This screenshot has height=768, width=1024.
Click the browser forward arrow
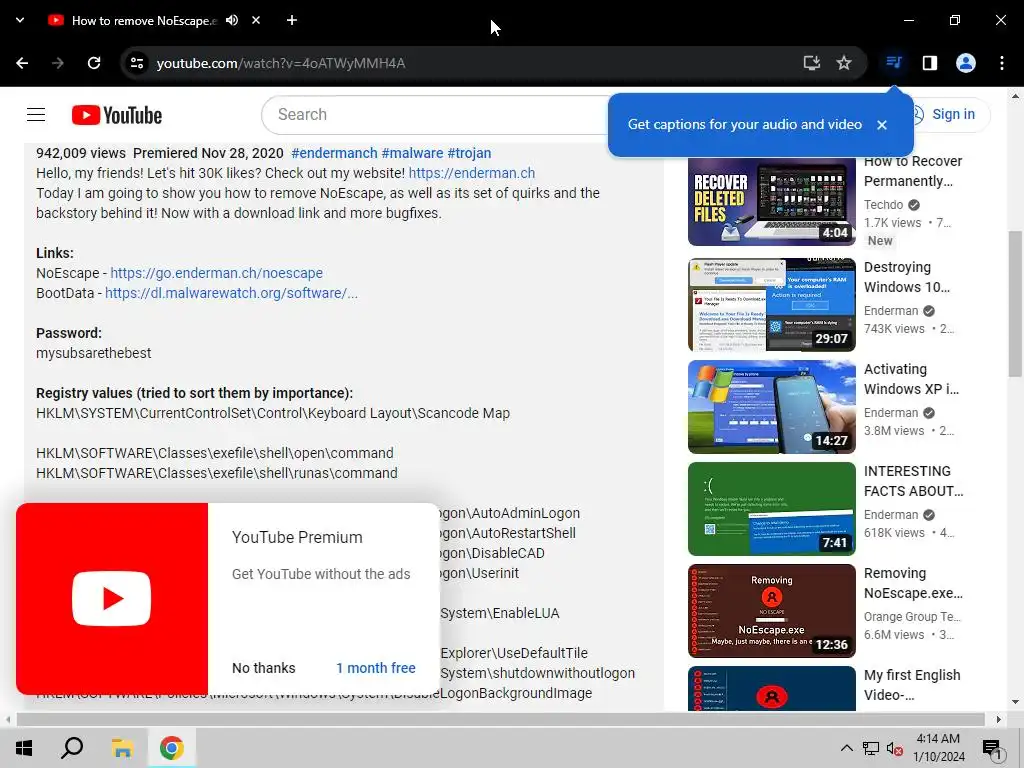coord(58,63)
